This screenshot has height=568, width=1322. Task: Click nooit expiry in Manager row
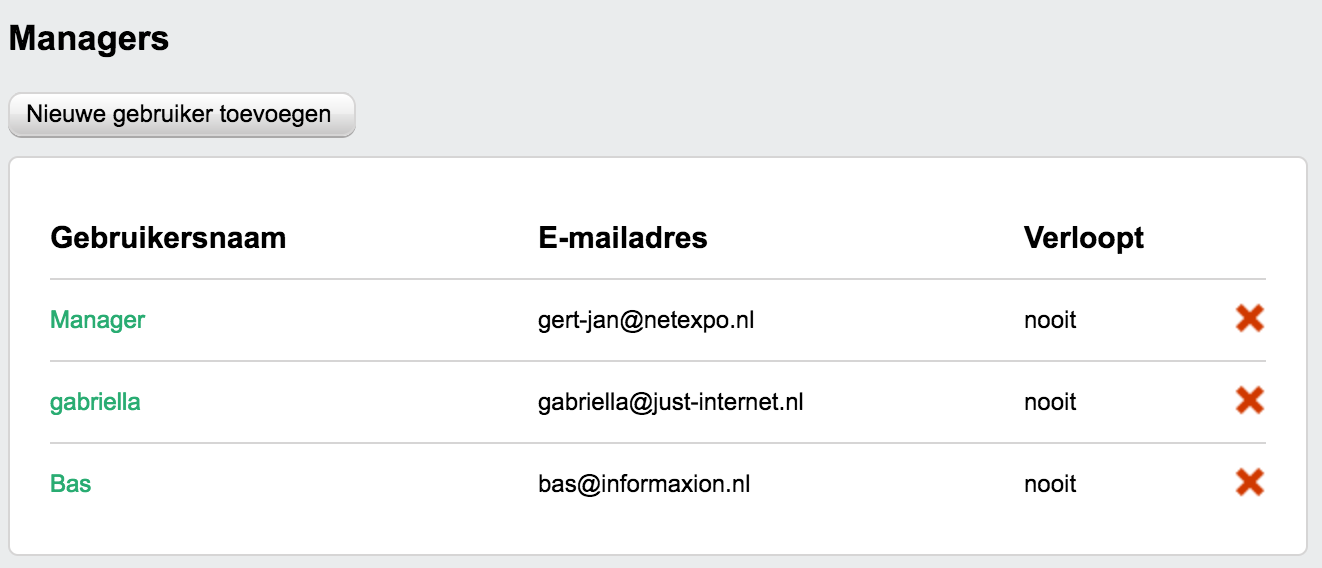pyautogui.click(x=1050, y=321)
